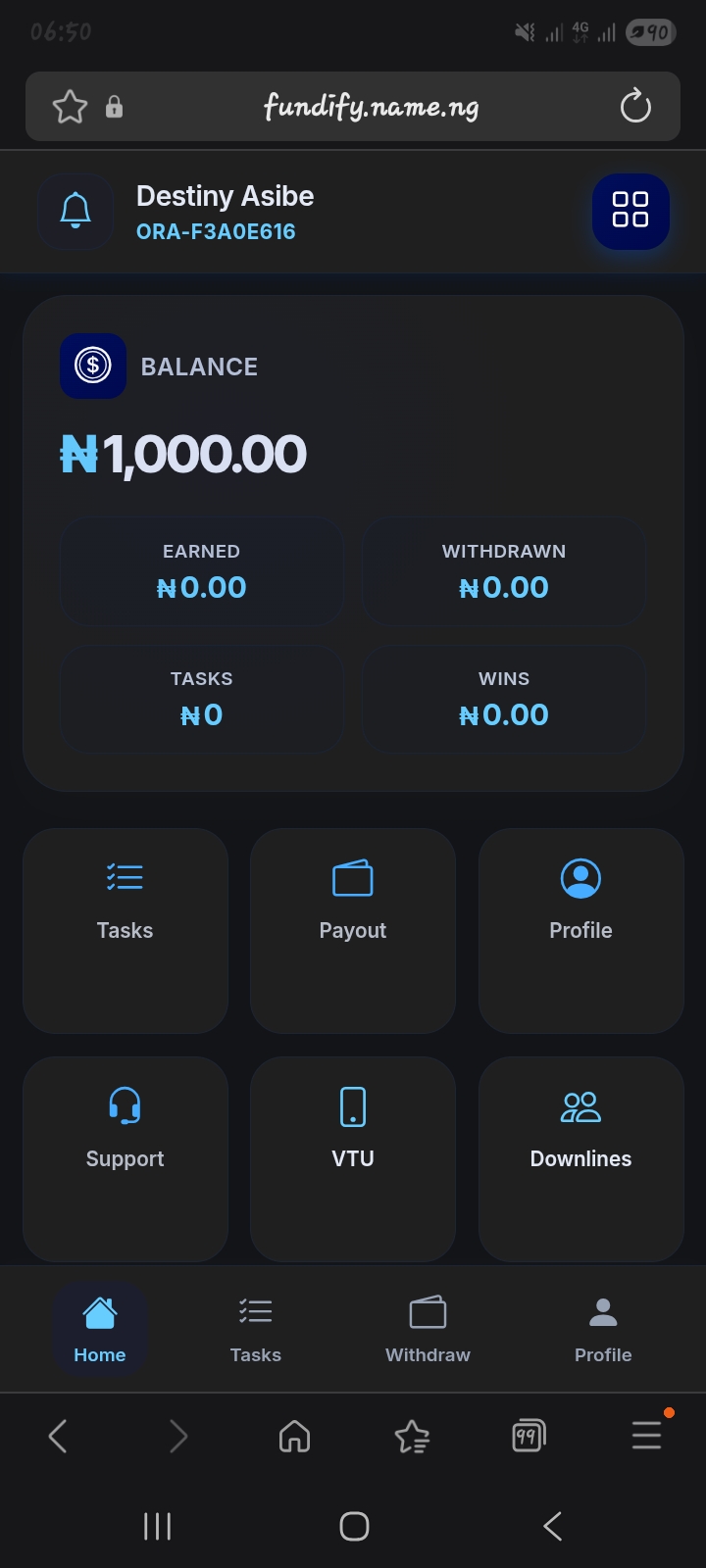The height and width of the screenshot is (1568, 706).
Task: Tap the fundify.name.ng address bar
Action: (371, 107)
